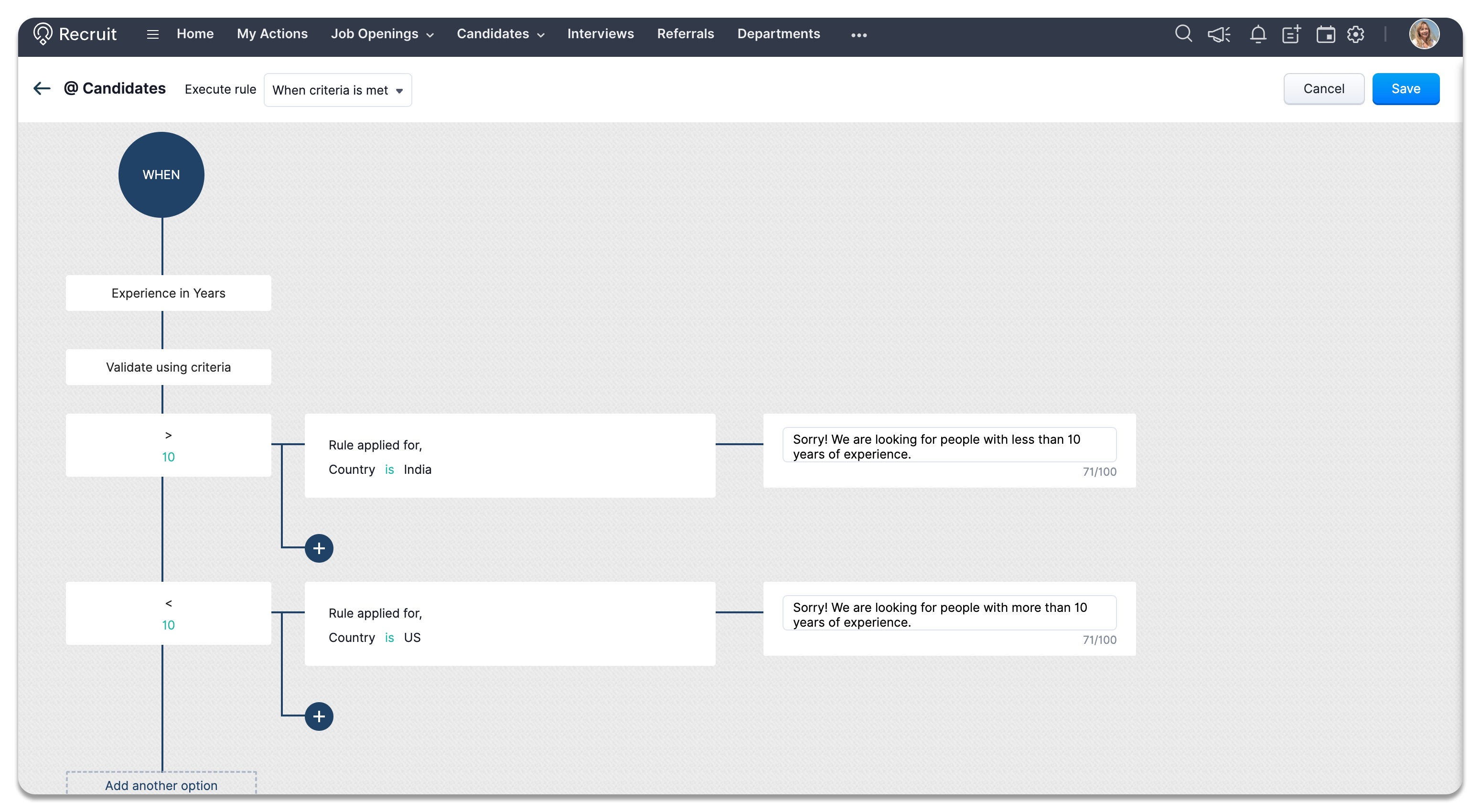This screenshot has width=1481, height=812.
Task: Edit the 'less than 10 years' message field
Action: point(949,446)
